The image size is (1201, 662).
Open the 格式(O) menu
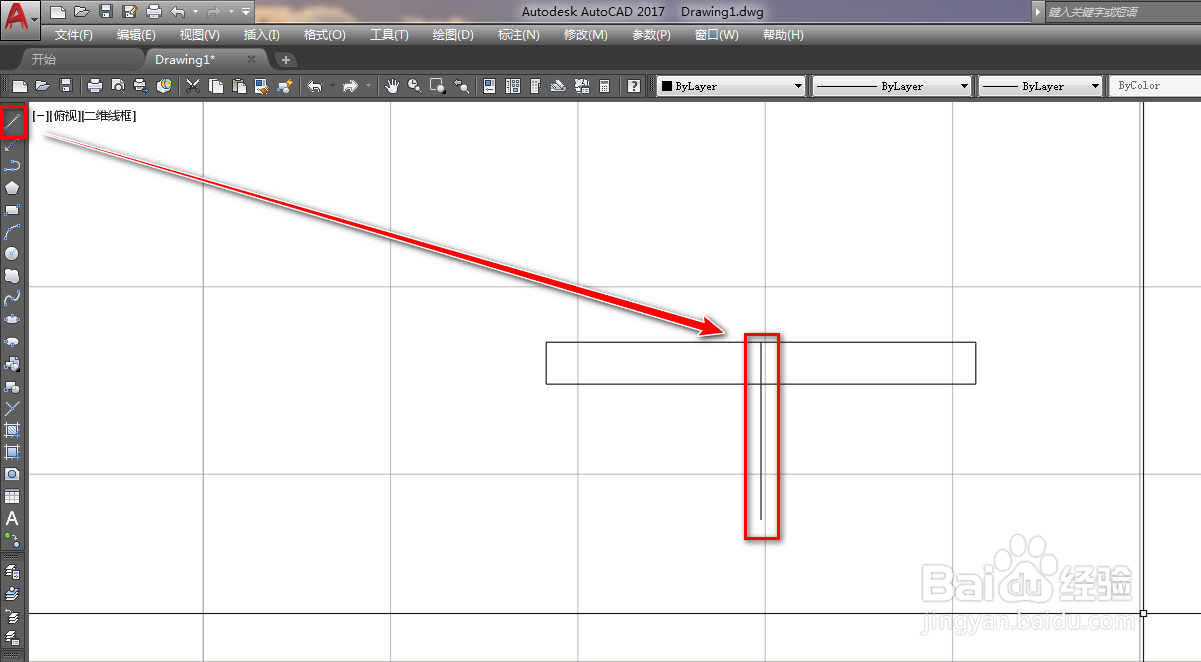click(x=325, y=35)
